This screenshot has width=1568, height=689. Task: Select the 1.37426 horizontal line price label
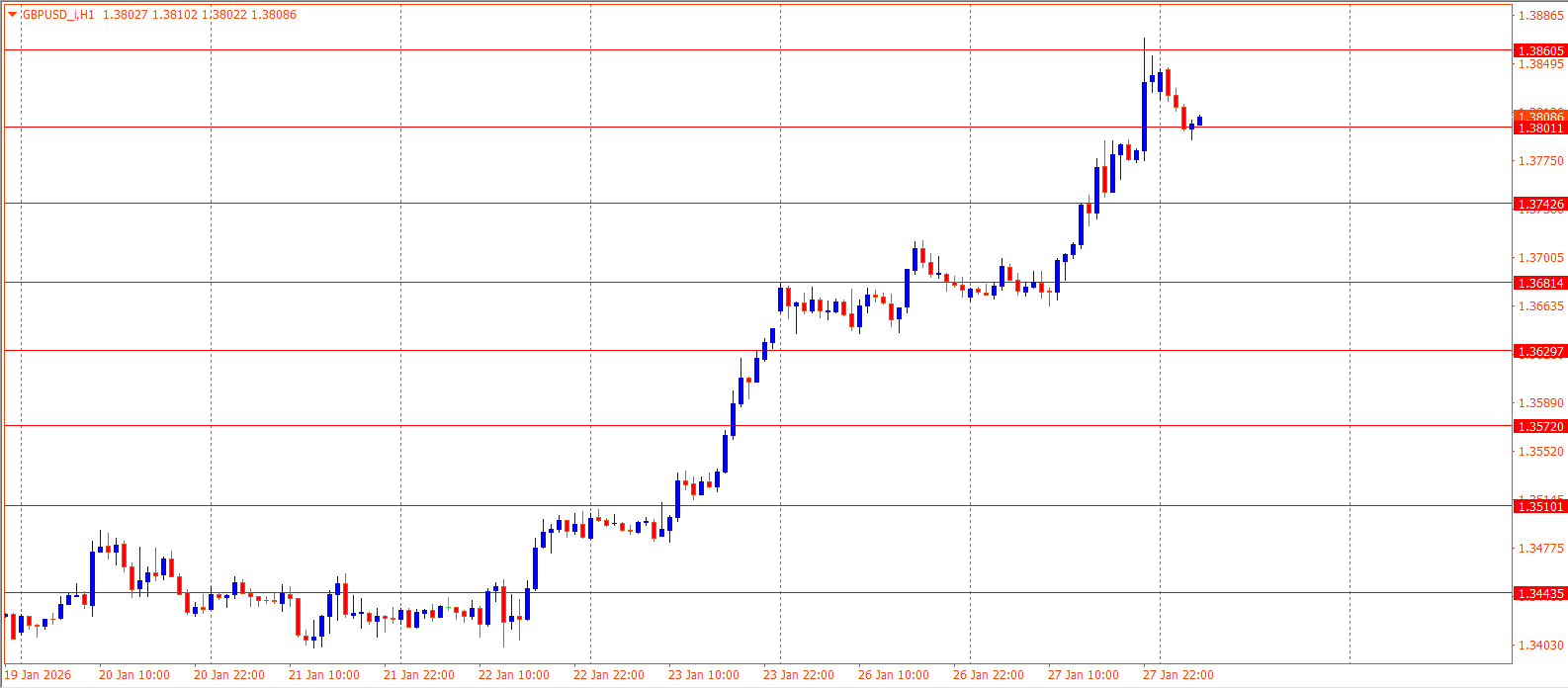tap(1540, 205)
